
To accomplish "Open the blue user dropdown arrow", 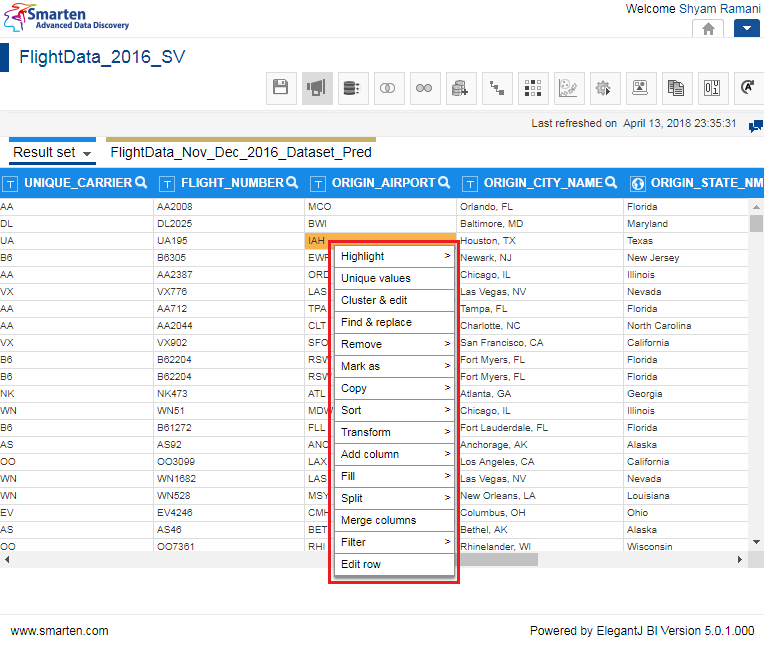I will 746,28.
